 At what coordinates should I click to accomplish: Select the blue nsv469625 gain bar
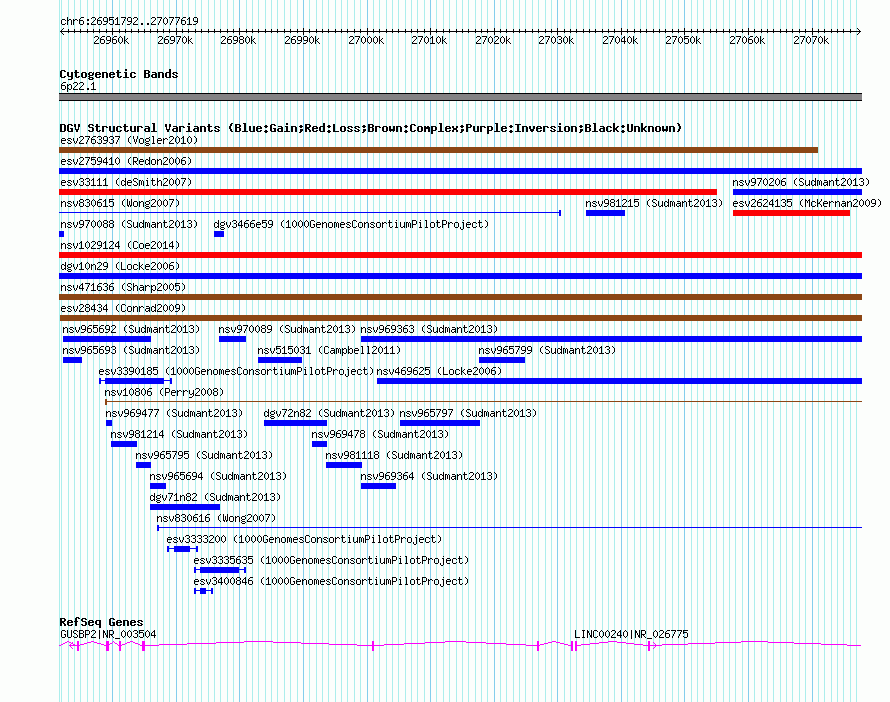pos(619,381)
